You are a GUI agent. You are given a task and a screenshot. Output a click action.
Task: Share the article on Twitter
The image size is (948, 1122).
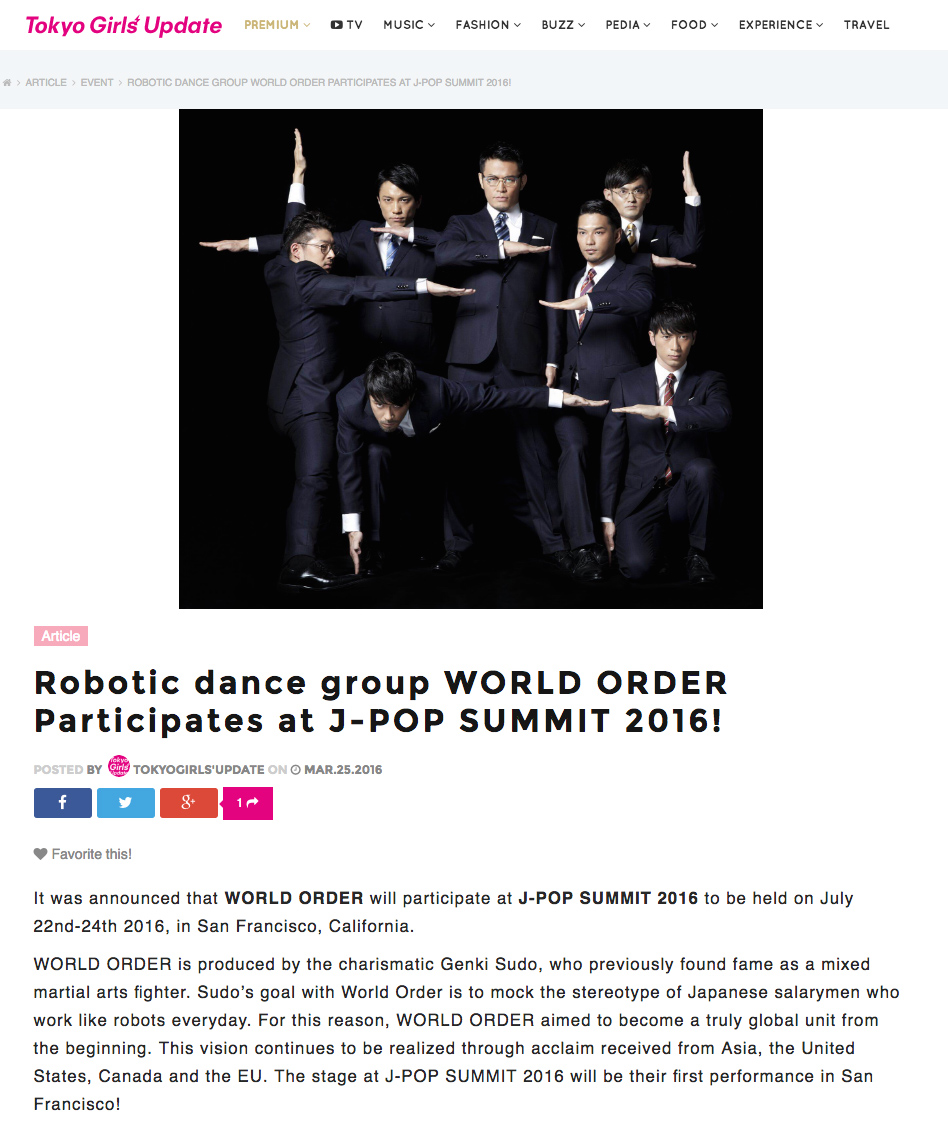pyautogui.click(x=125, y=803)
